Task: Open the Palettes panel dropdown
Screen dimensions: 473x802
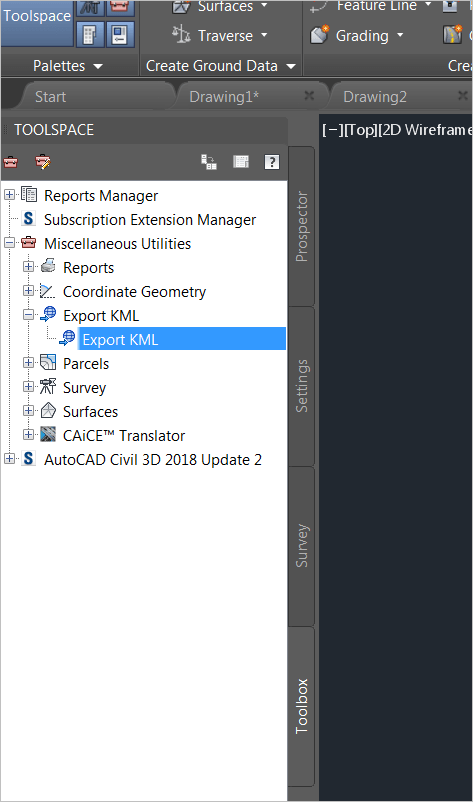Action: pos(68,66)
